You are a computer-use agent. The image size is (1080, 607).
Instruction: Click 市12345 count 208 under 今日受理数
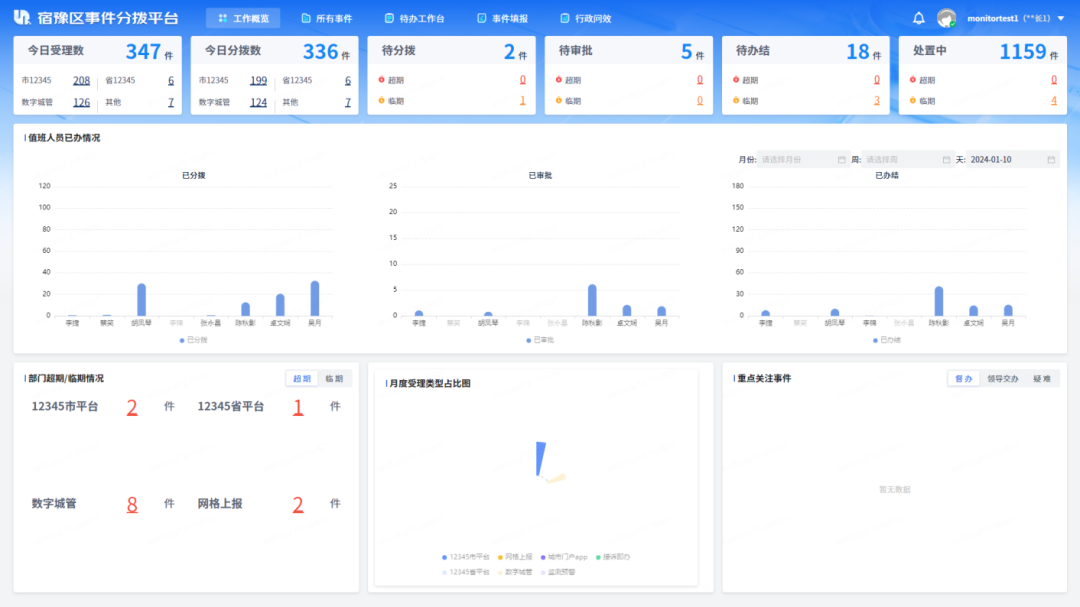tap(81, 80)
